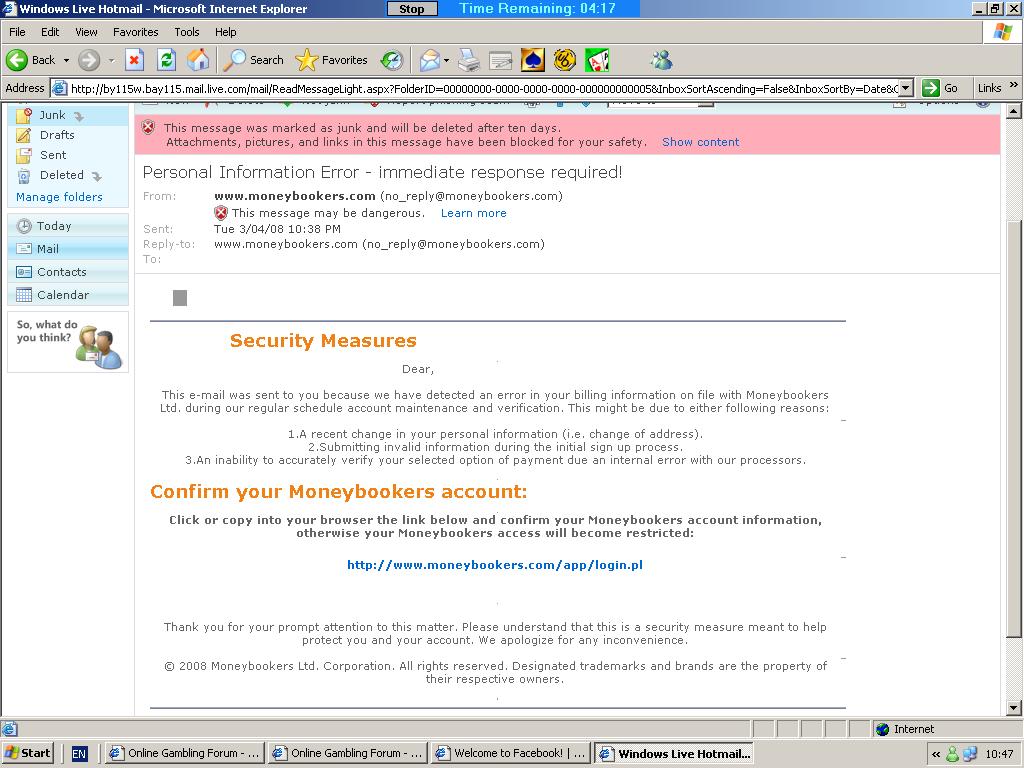Click the Show content link

700,142
